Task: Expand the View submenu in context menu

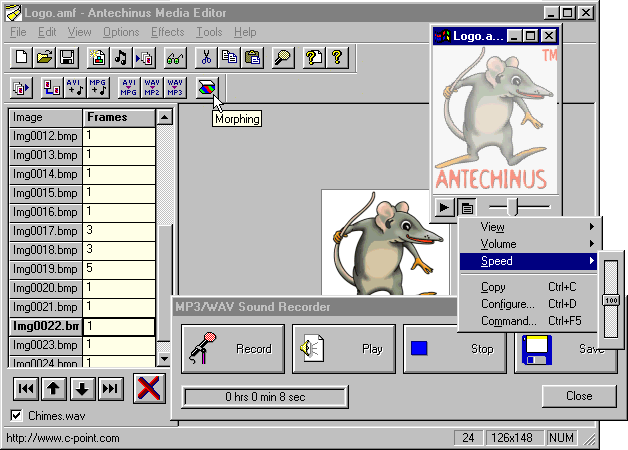Action: pyautogui.click(x=528, y=227)
